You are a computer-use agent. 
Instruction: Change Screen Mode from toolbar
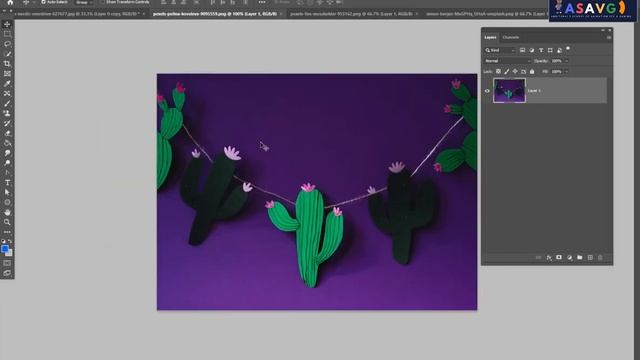[x=7, y=273]
